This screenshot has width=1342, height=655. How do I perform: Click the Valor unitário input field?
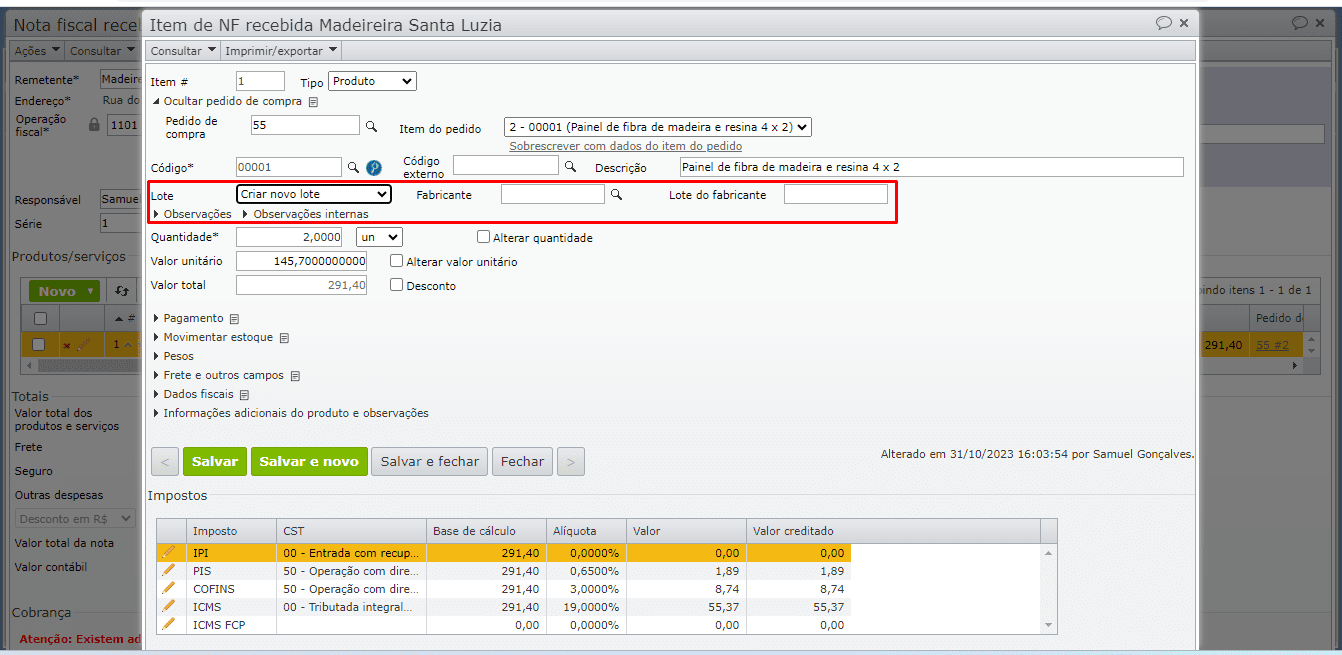coord(302,261)
